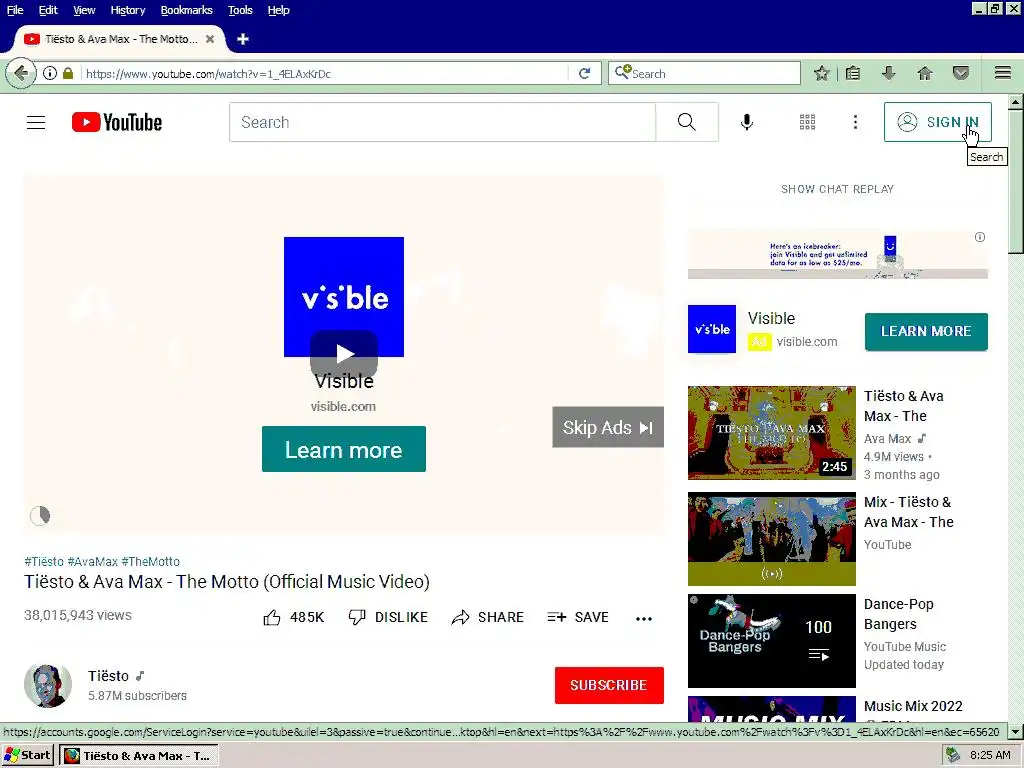
Task: Click scrollbar up arrow
Action: point(1016,103)
